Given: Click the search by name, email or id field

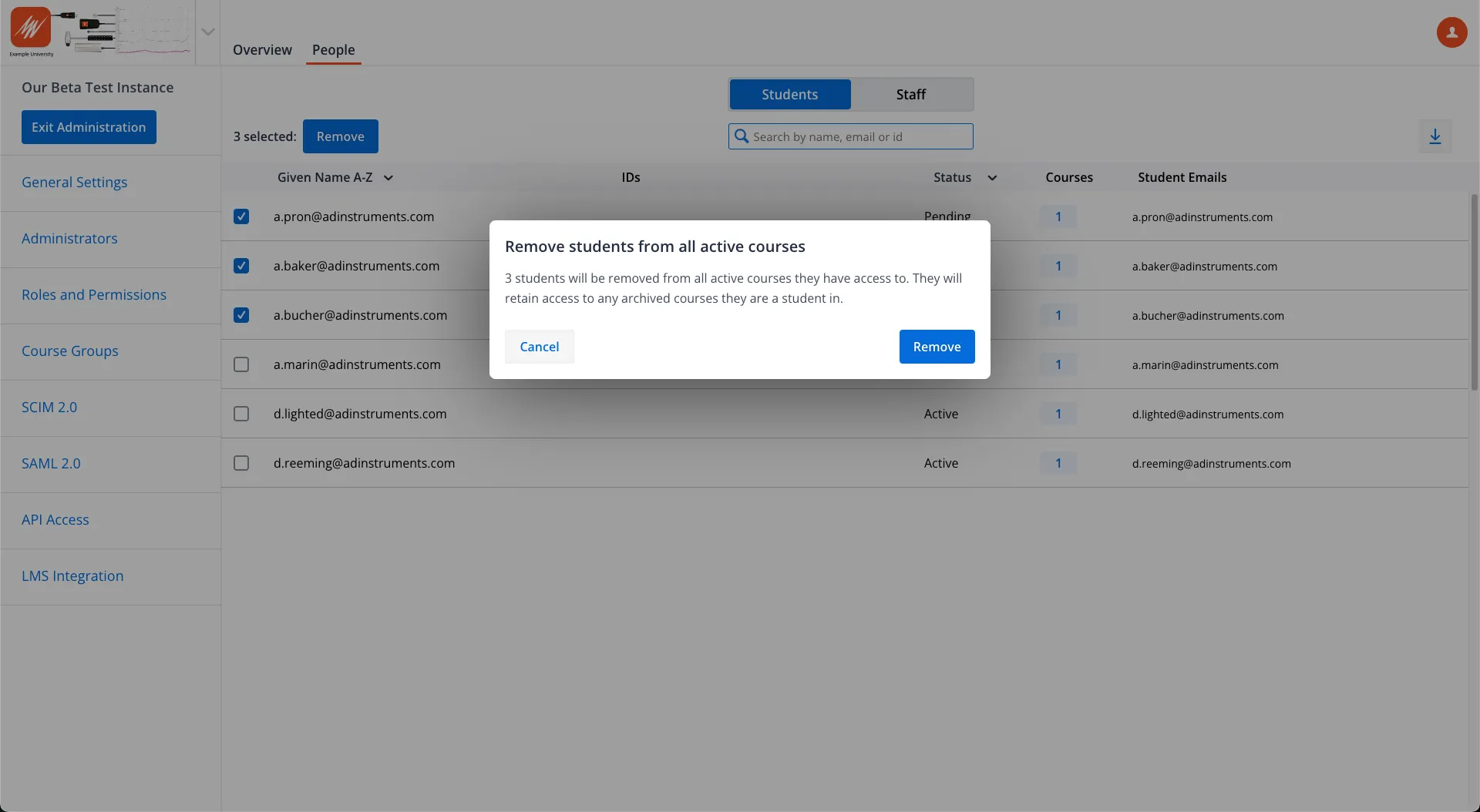Looking at the screenshot, I should point(850,136).
